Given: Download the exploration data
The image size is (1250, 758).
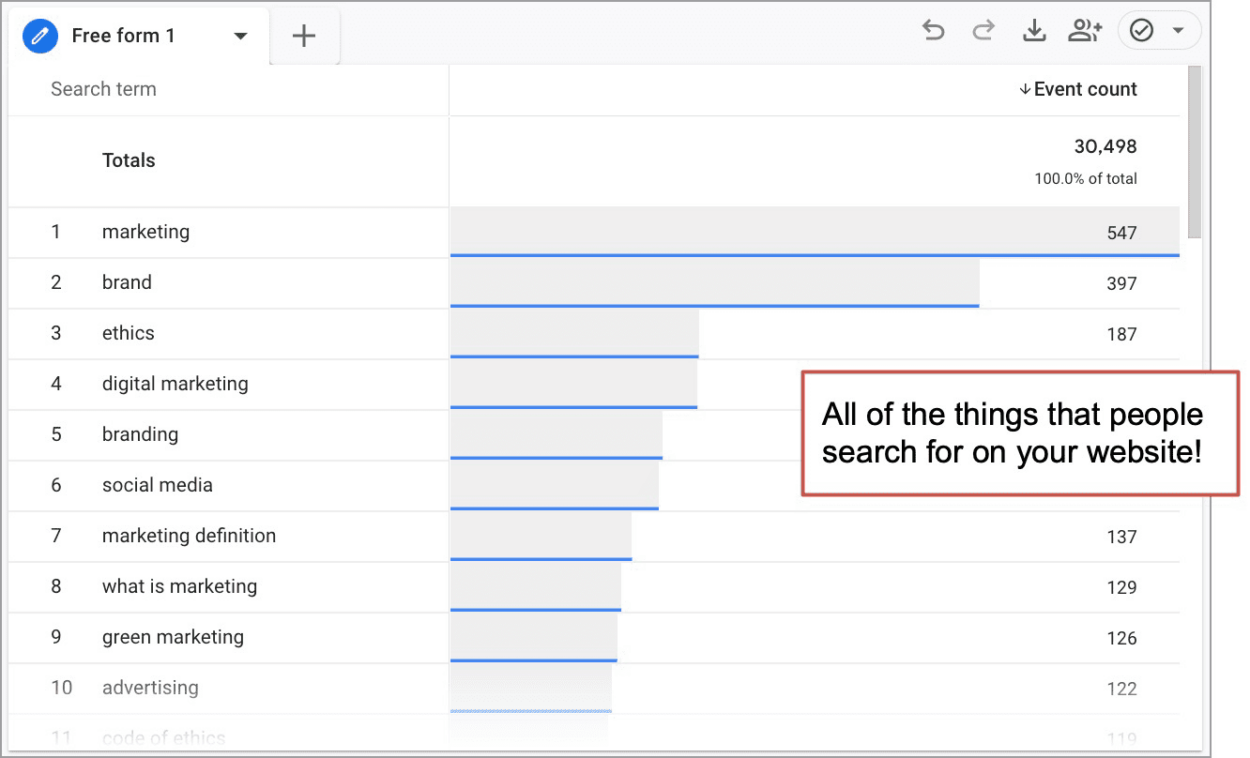Looking at the screenshot, I should (x=1033, y=32).
